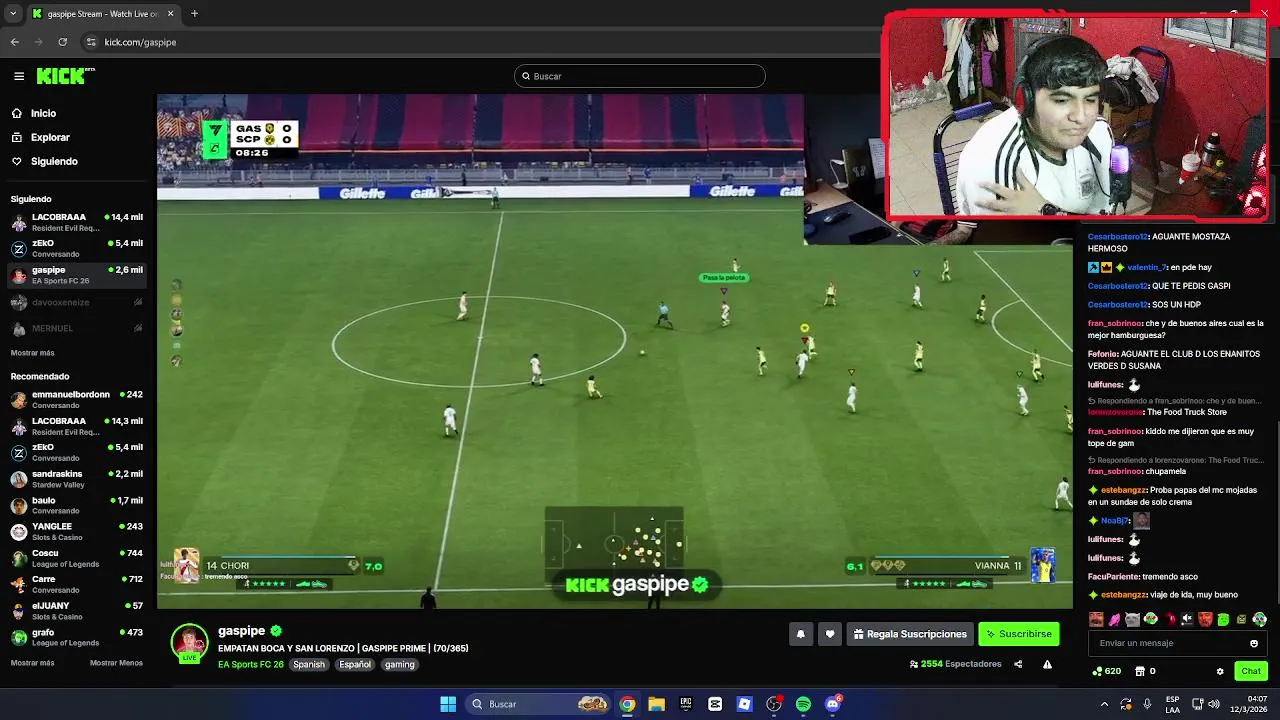
Task: Open File Explorer from taskbar
Action: [656, 704]
